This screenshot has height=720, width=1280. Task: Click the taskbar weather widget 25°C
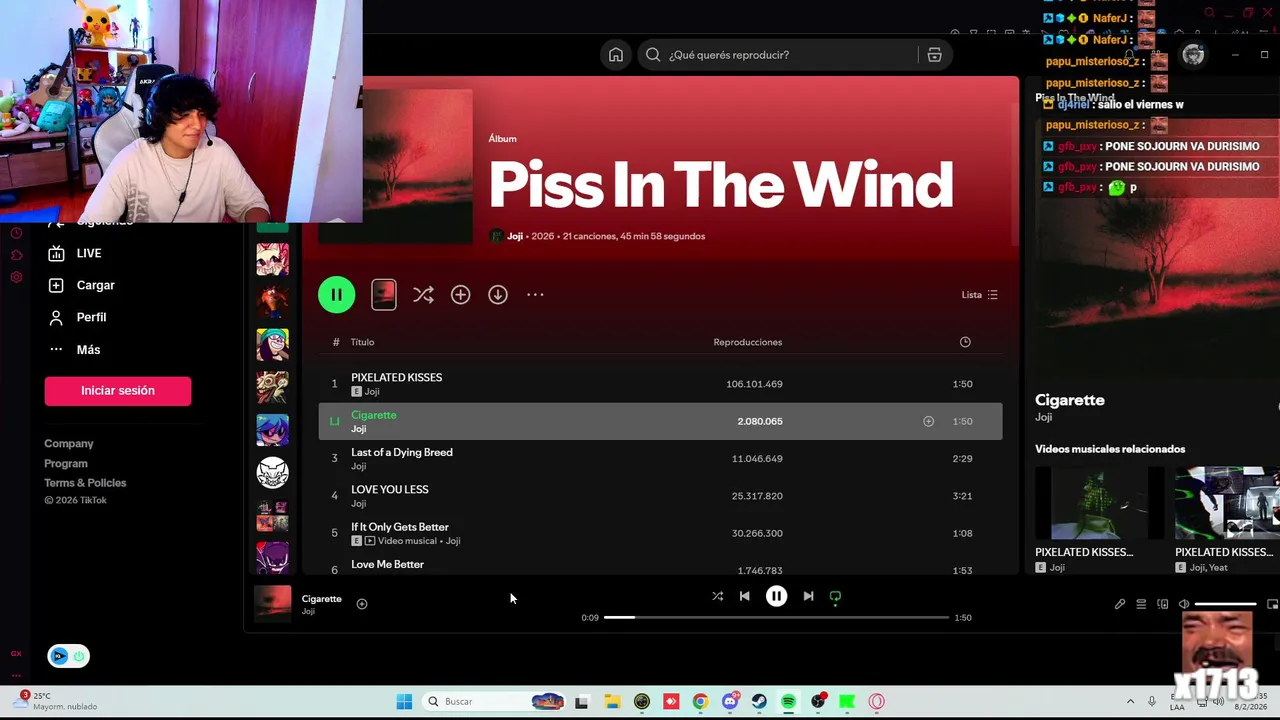58,701
